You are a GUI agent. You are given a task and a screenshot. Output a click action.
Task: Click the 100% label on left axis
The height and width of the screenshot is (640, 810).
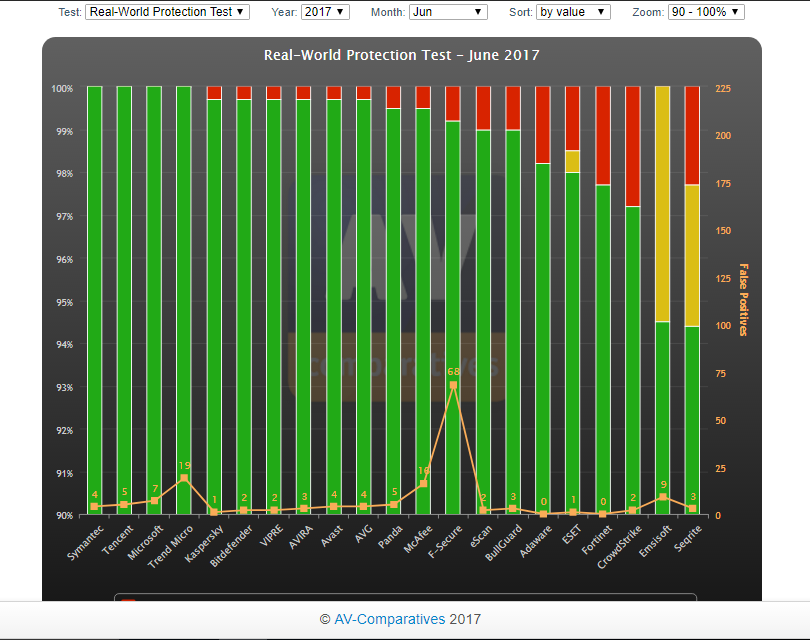pos(62,89)
